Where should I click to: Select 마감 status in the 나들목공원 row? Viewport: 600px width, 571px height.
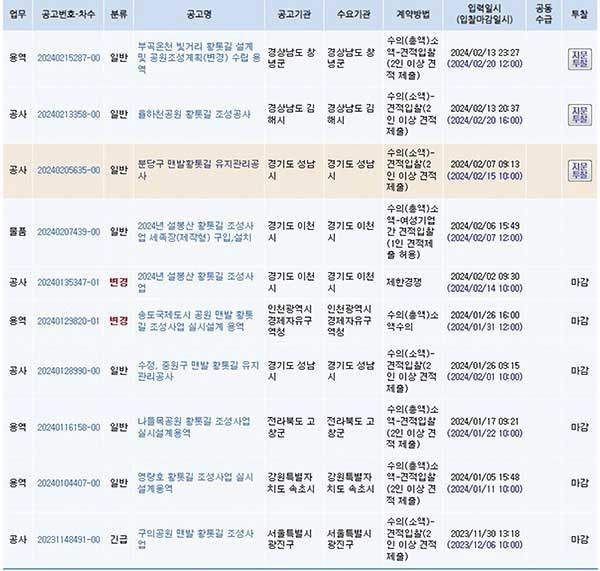tap(579, 427)
